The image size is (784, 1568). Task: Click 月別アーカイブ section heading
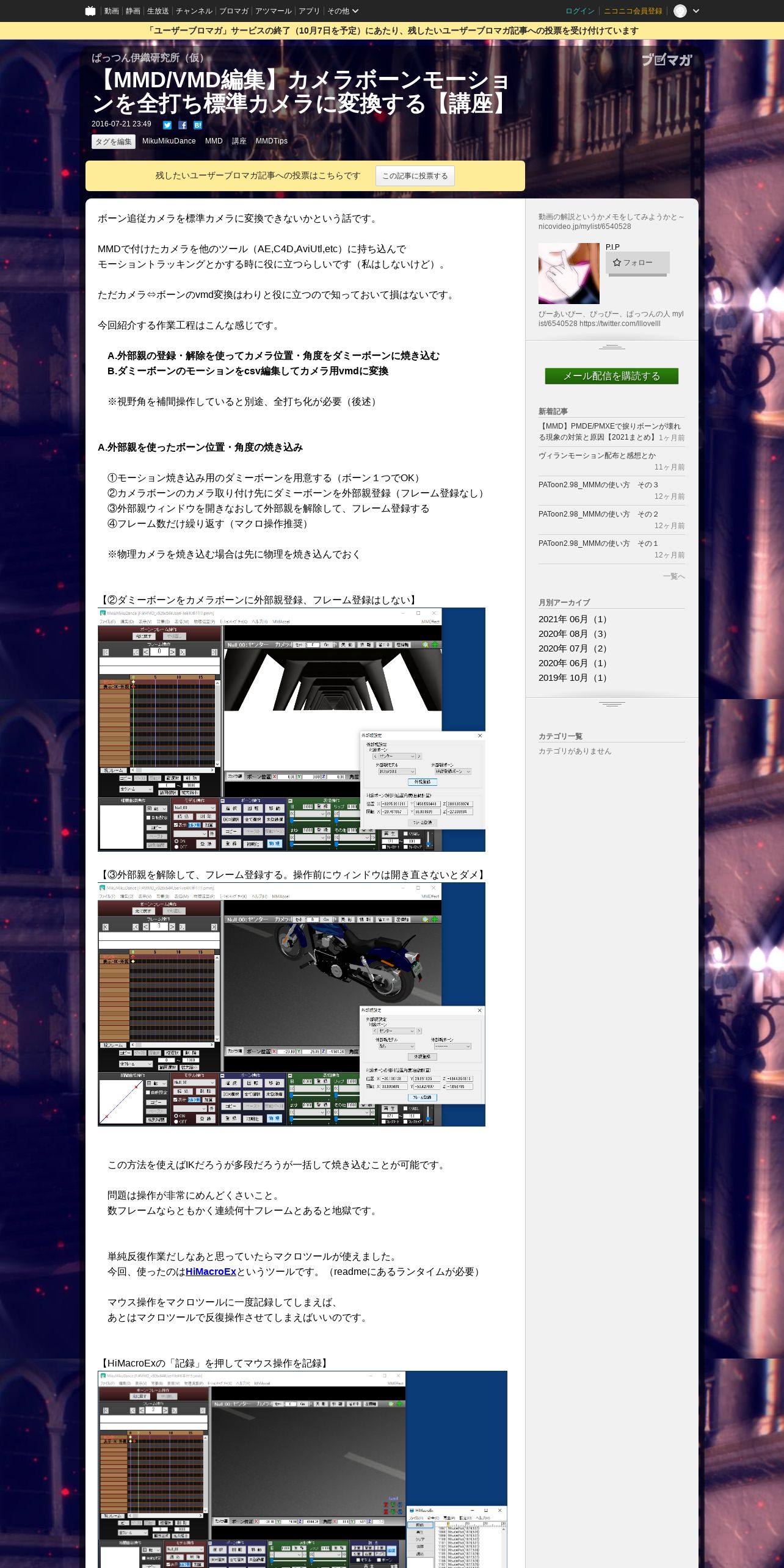[x=564, y=603]
